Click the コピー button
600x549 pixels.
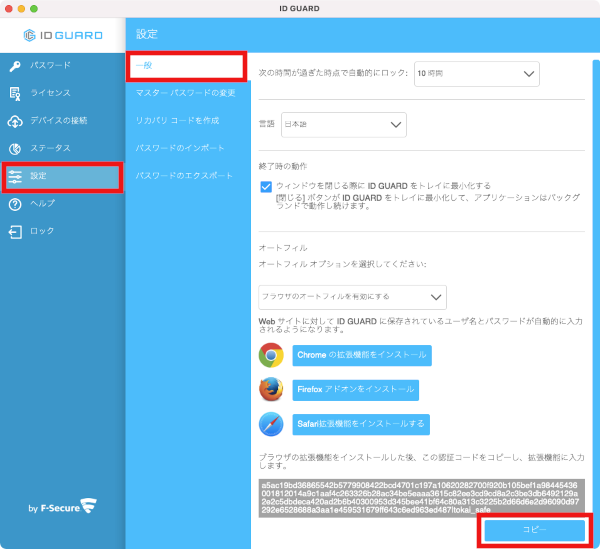click(534, 530)
